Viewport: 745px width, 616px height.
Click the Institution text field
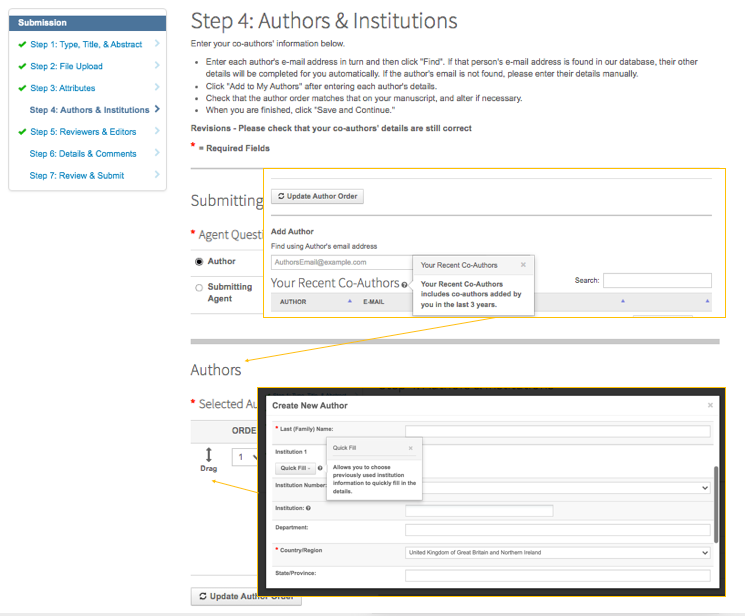(479, 511)
